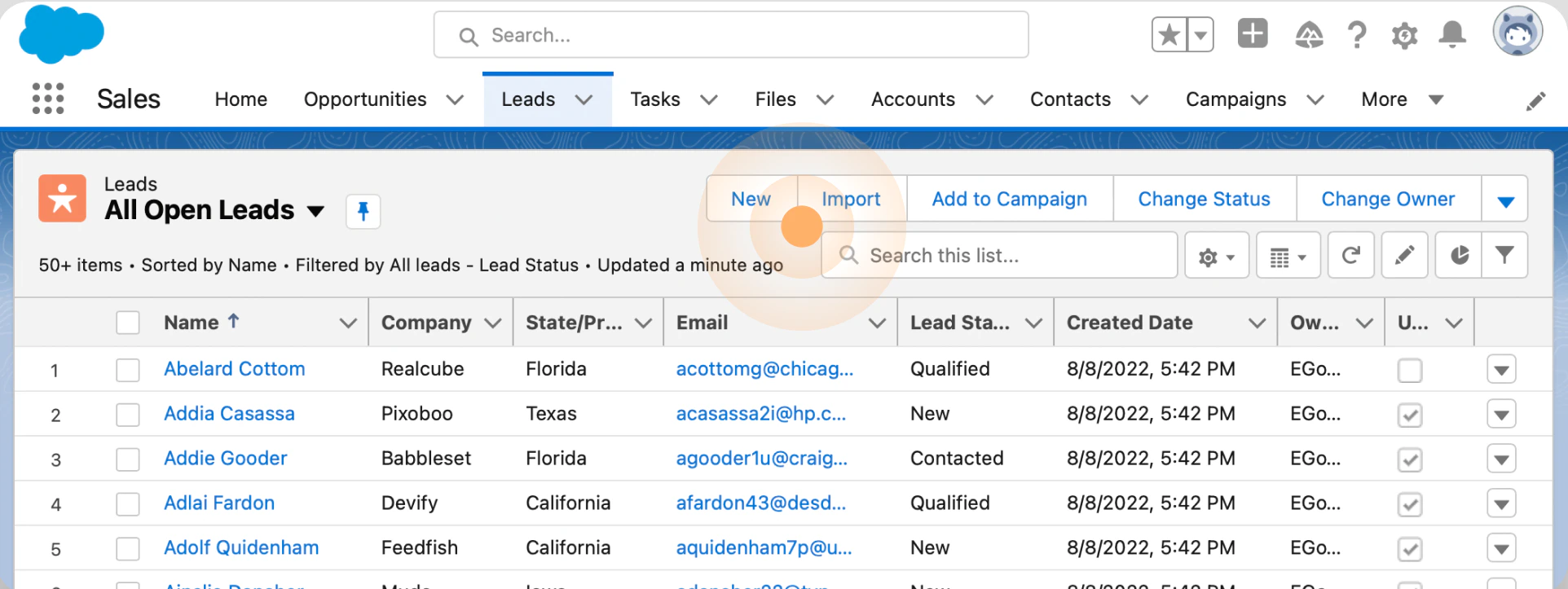
Task: Go to the Home tab
Action: pyautogui.click(x=241, y=99)
